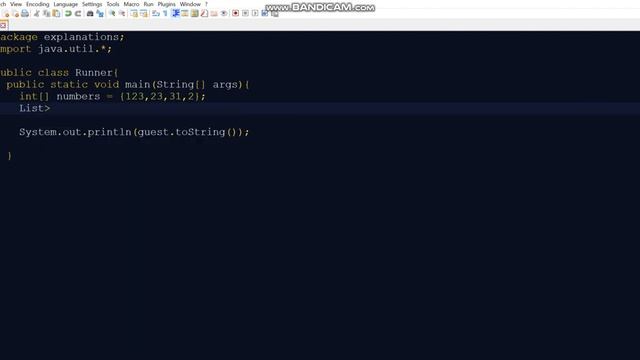The height and width of the screenshot is (360, 640).
Task: Open the View menu
Action: click(16, 4)
